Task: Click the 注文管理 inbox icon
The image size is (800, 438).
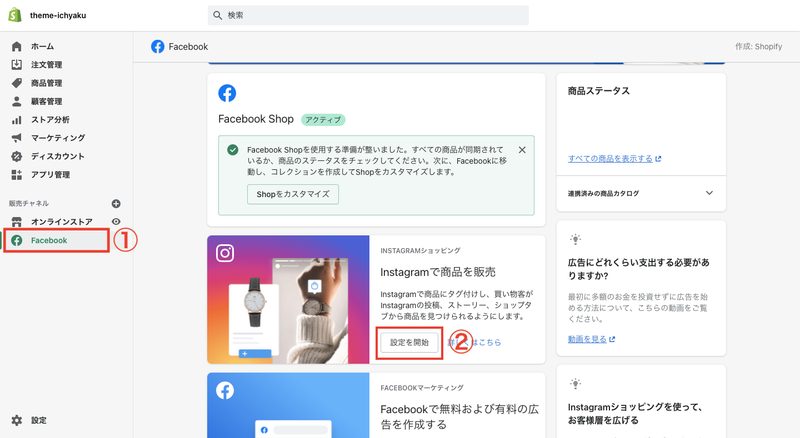Action: click(16, 64)
